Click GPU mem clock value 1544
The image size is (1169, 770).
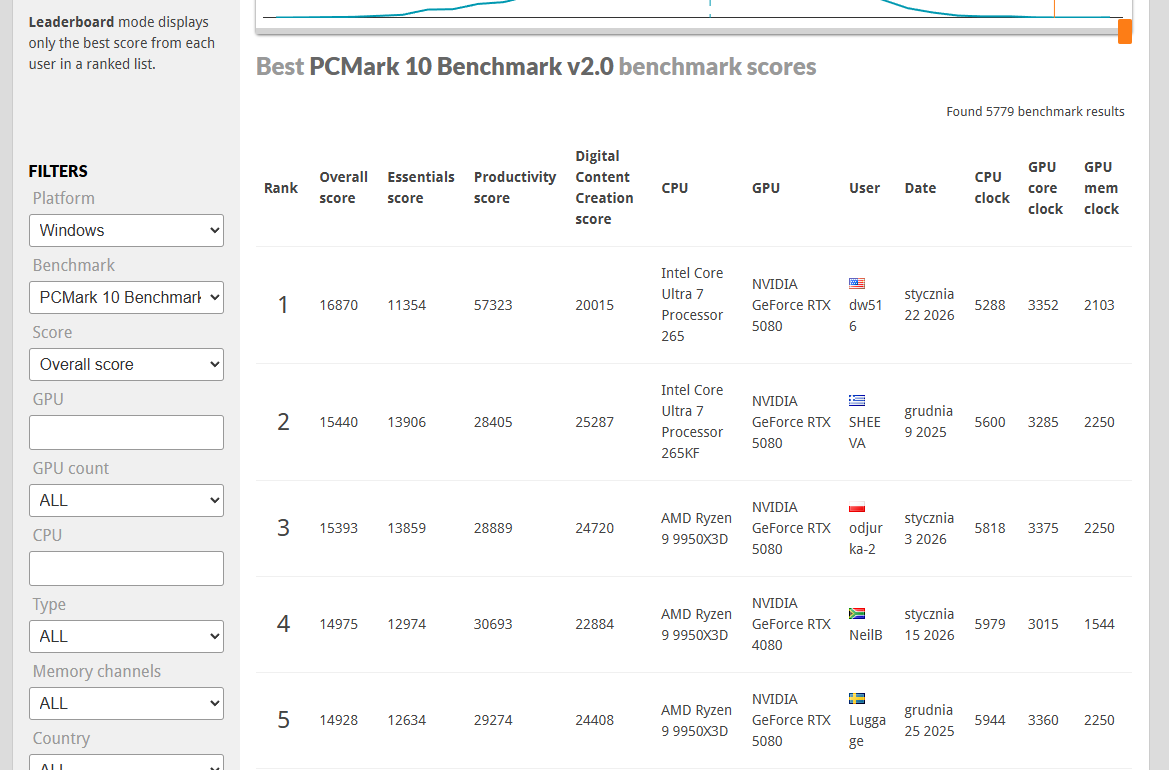click(1099, 624)
